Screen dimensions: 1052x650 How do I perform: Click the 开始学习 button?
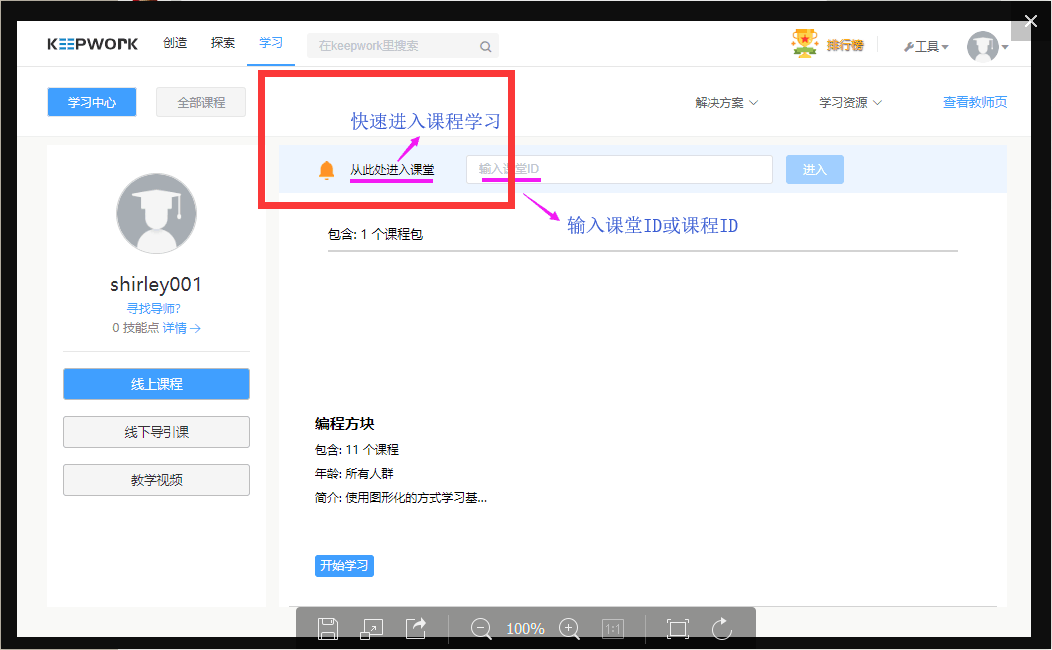point(344,565)
